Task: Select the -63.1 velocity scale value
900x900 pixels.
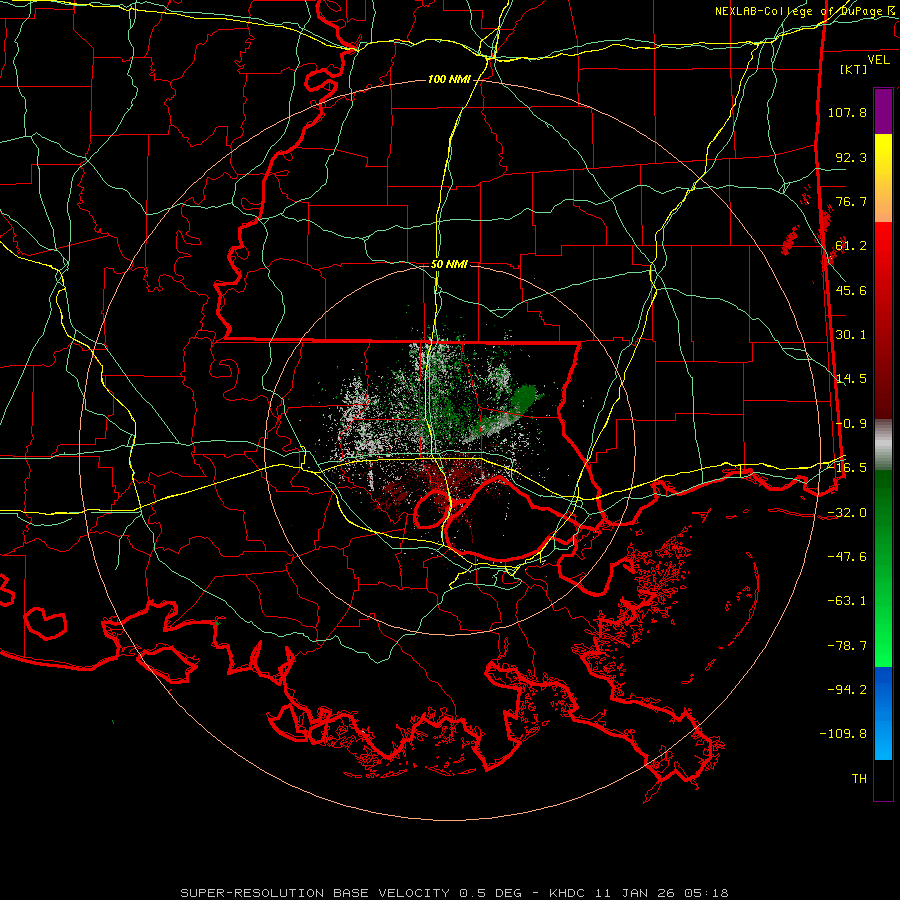Action: 847,601
